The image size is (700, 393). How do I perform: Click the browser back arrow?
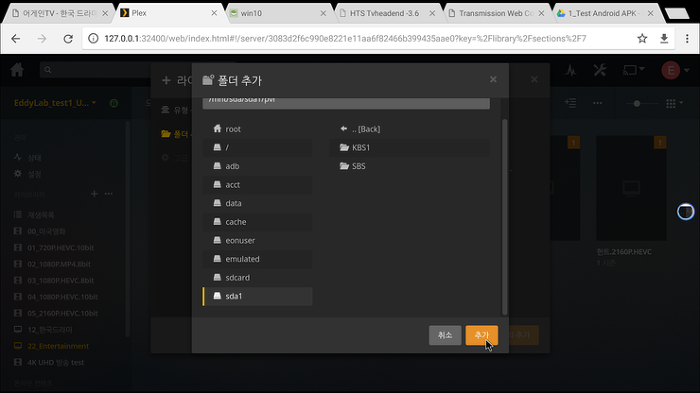16,39
